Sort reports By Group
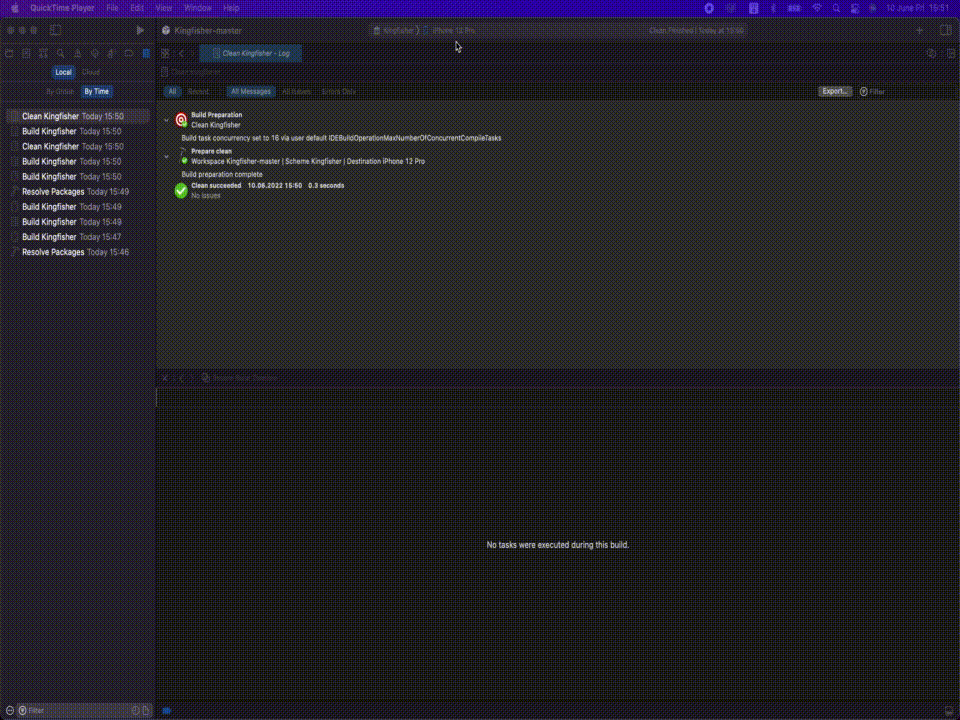The height and width of the screenshot is (720, 960). pyautogui.click(x=60, y=91)
